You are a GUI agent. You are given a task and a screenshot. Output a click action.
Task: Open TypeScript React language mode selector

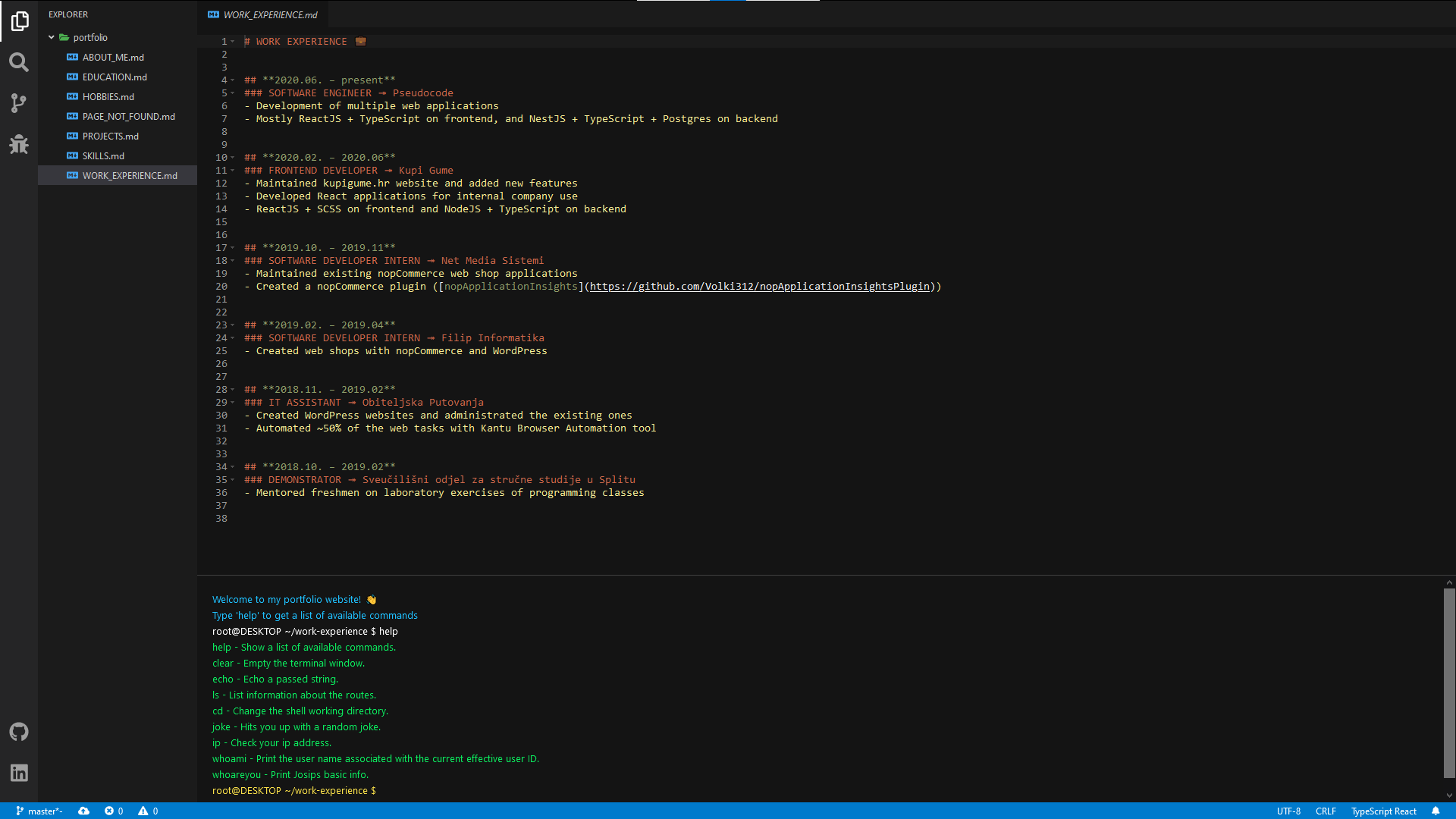(x=1384, y=811)
